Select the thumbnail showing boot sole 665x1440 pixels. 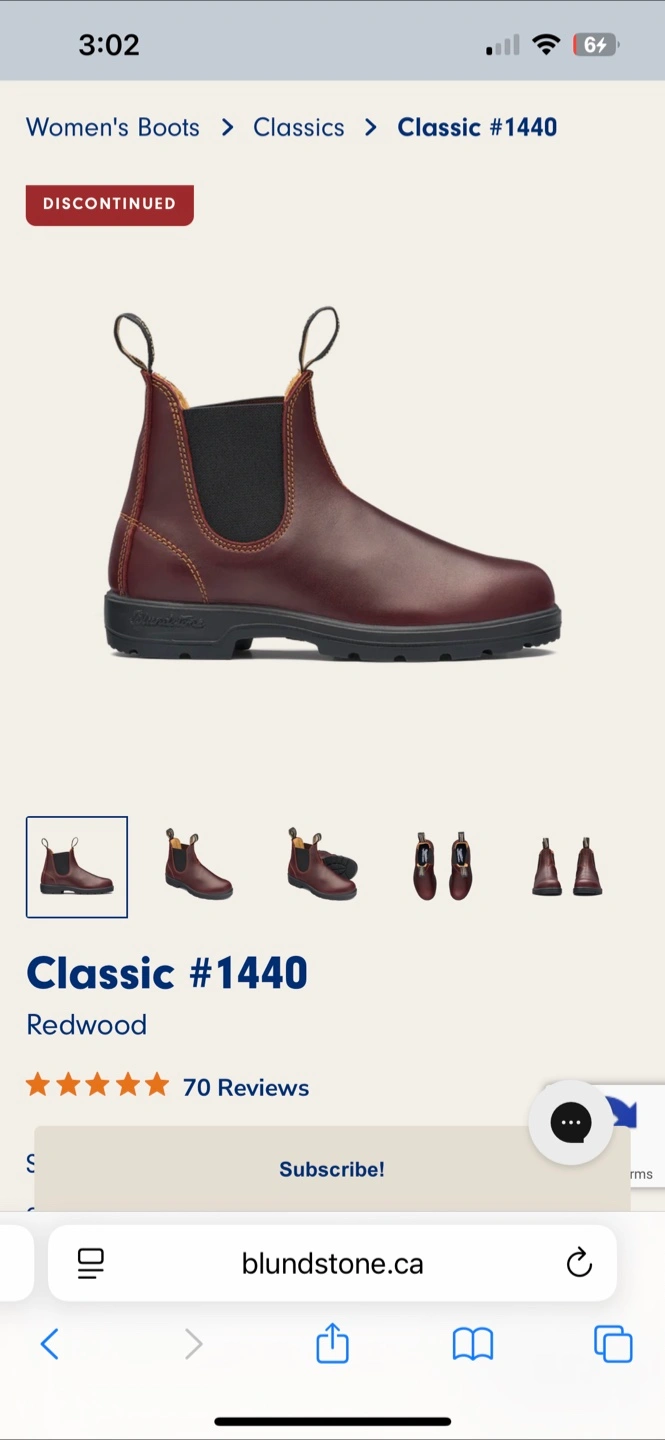click(322, 865)
